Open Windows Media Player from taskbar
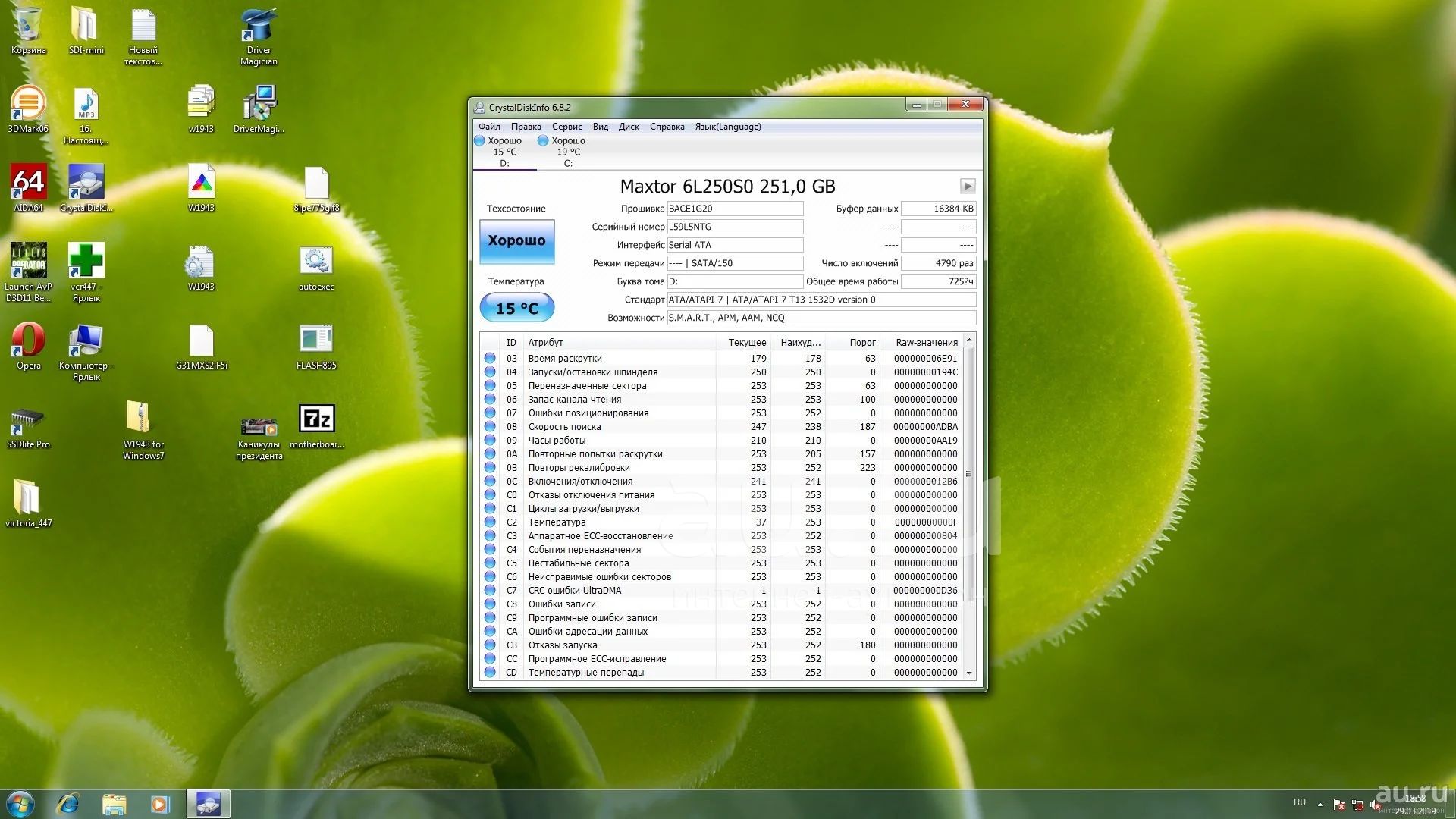1456x819 pixels. click(160, 804)
